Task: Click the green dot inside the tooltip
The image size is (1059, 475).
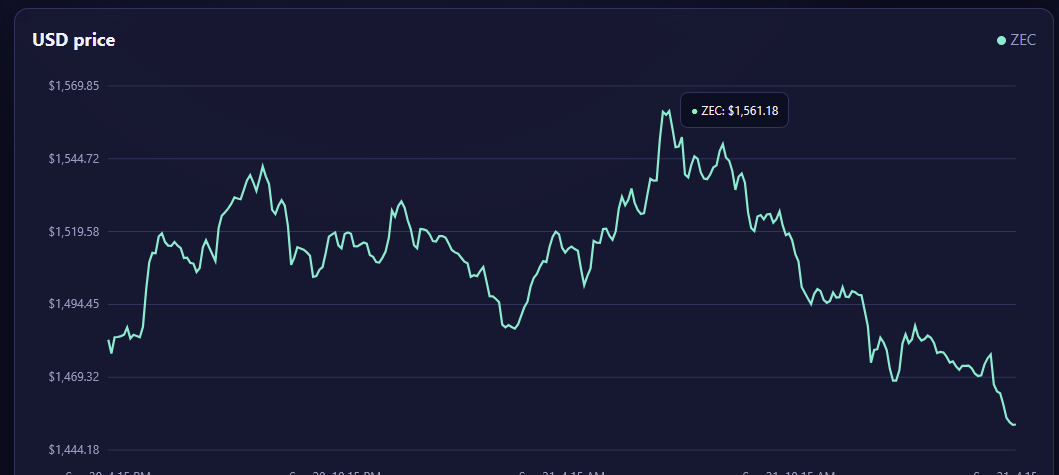Action: (x=694, y=111)
